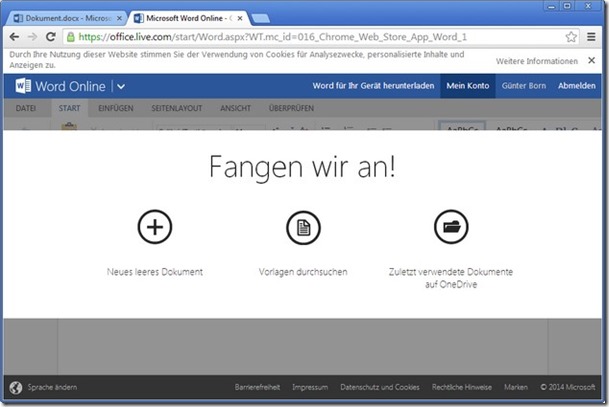
Task: Click Sprache ändern in the footer
Action: (52, 387)
